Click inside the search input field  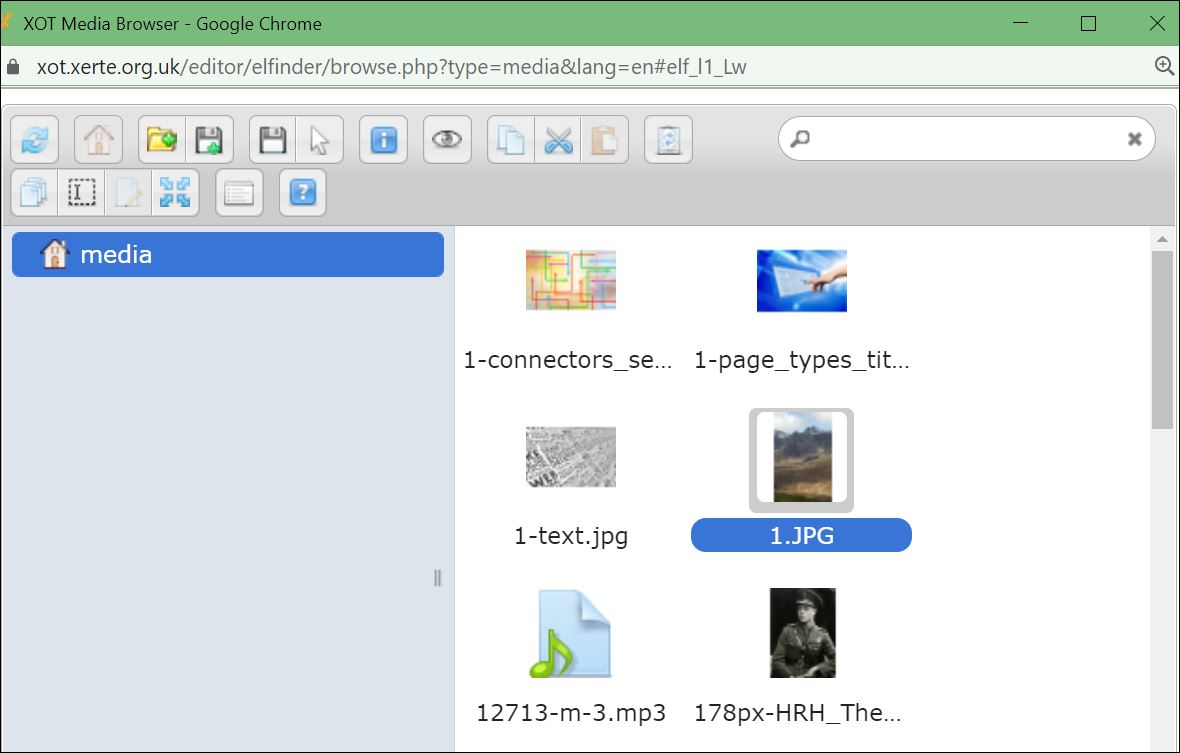coord(960,139)
